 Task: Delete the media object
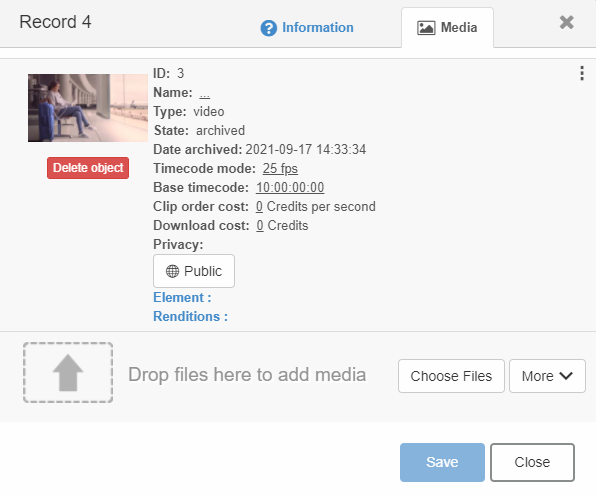[x=88, y=168]
